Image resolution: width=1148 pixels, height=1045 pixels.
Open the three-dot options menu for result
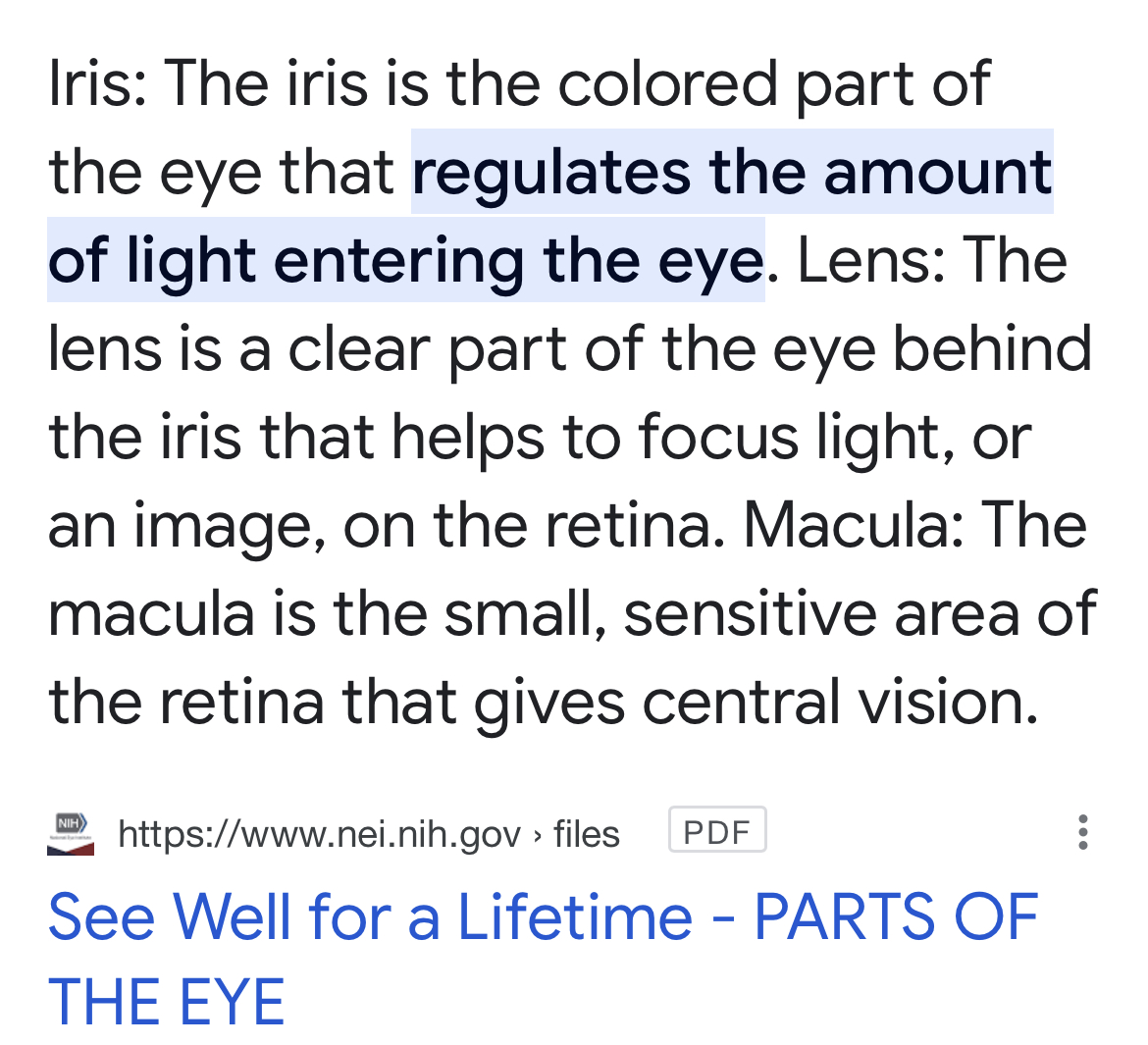point(1083,832)
